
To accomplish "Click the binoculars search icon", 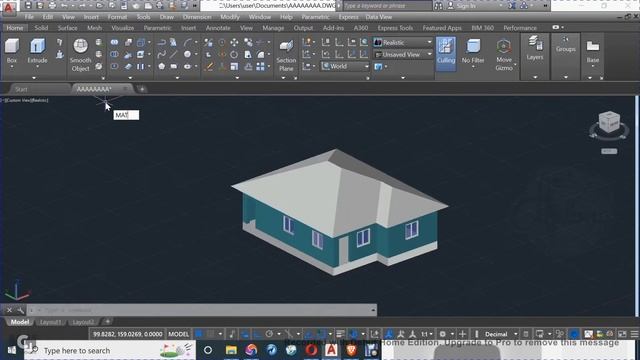I will coord(438,6).
